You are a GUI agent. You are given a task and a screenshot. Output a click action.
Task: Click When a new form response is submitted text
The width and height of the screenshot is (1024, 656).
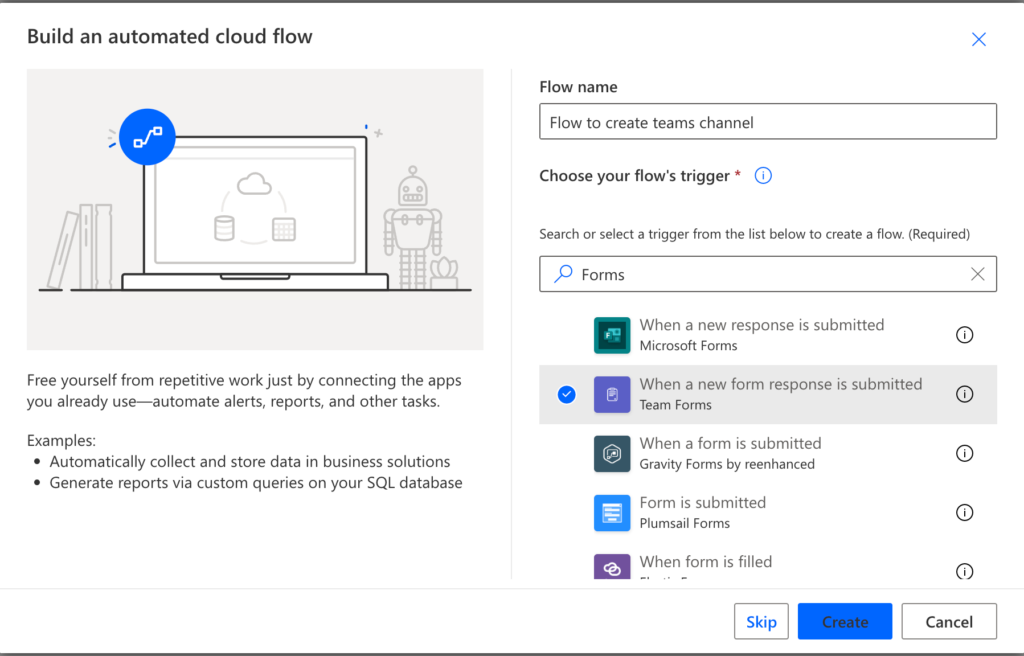780,384
